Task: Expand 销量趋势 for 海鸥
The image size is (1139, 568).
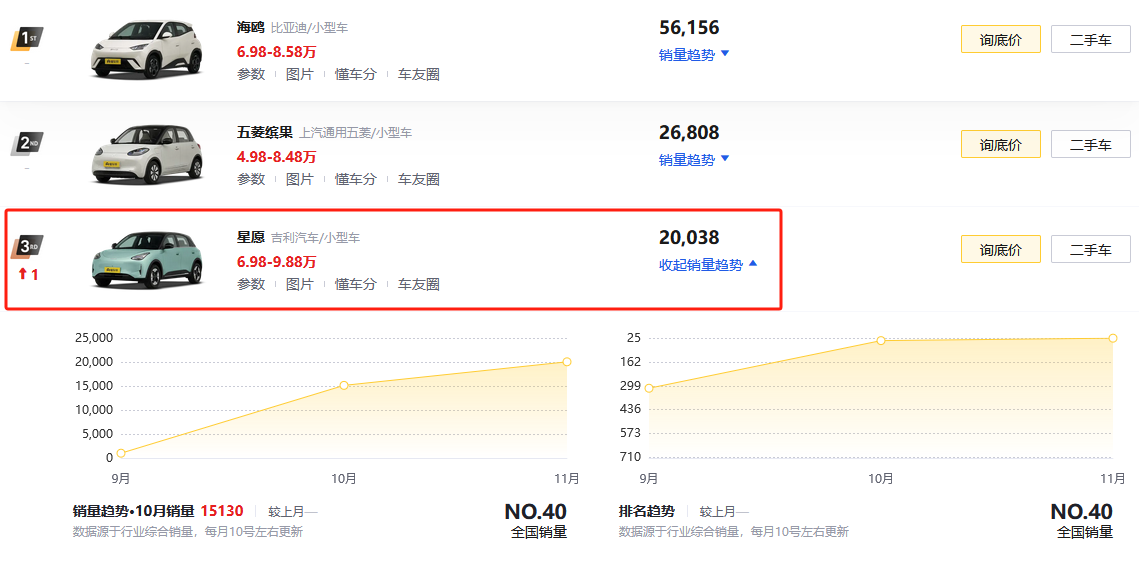Action: 694,54
